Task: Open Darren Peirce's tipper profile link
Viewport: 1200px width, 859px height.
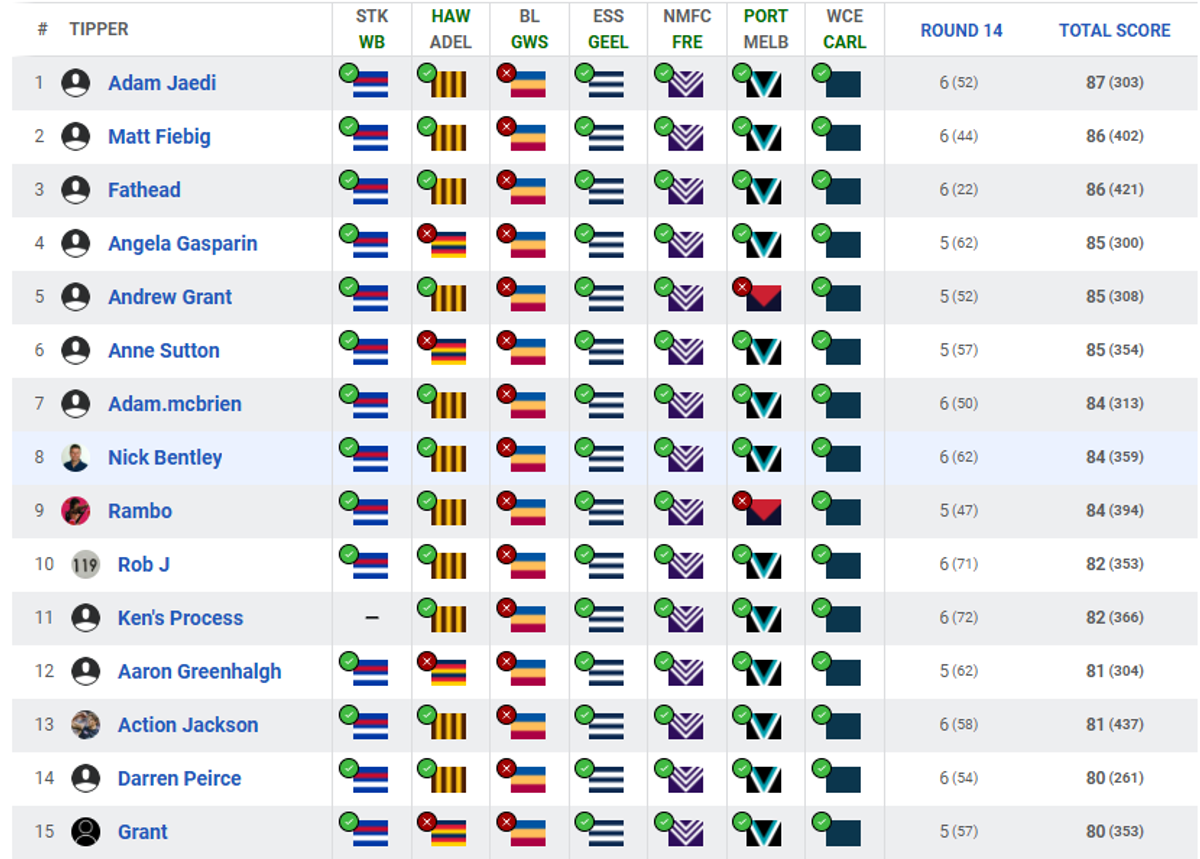Action: tap(179, 778)
